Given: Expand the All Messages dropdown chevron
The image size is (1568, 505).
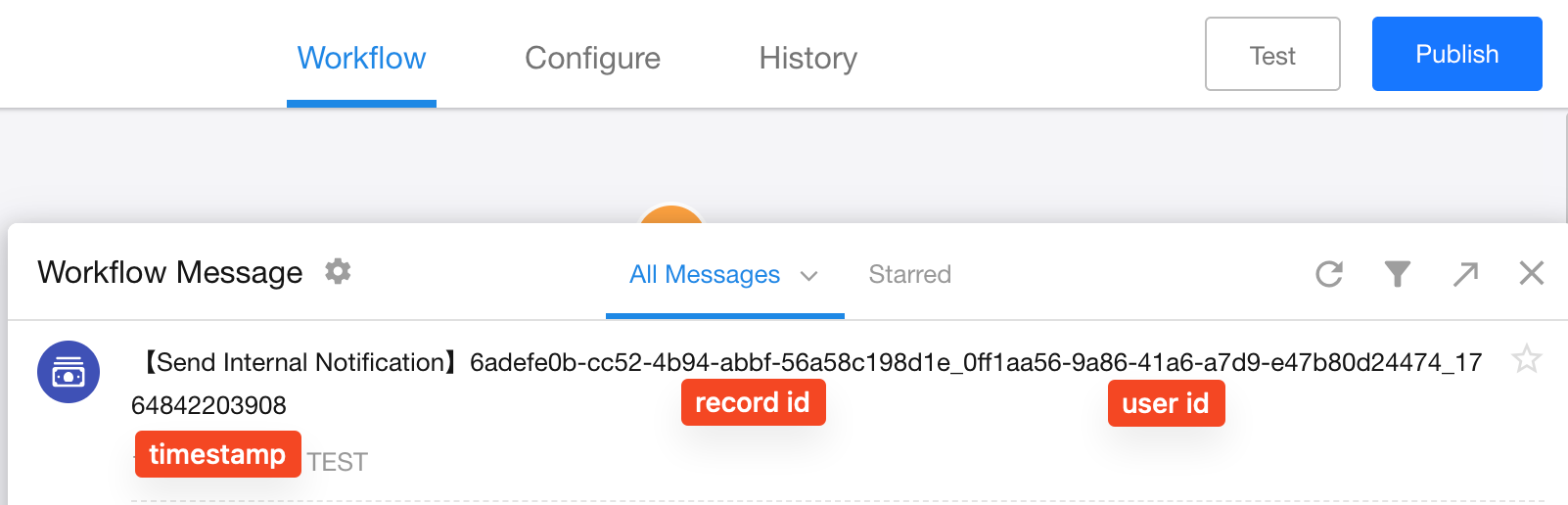Looking at the screenshot, I should pyautogui.click(x=808, y=276).
